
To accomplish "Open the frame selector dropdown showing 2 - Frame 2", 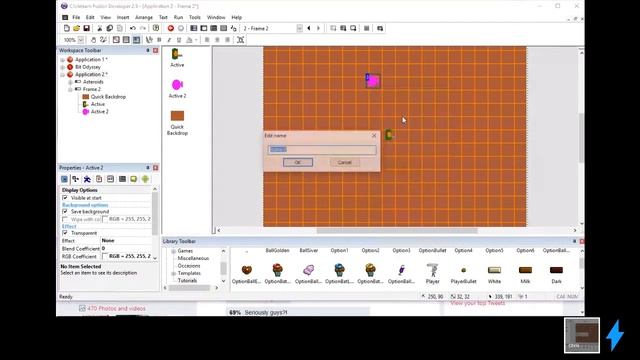I will coord(299,28).
